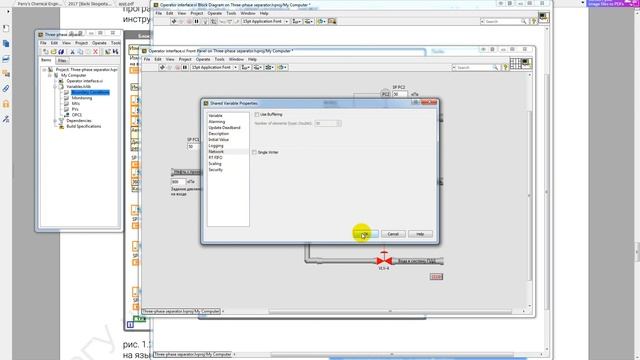The image size is (640, 360).
Task: Select the Logging category in properties list
Action: coord(216,146)
